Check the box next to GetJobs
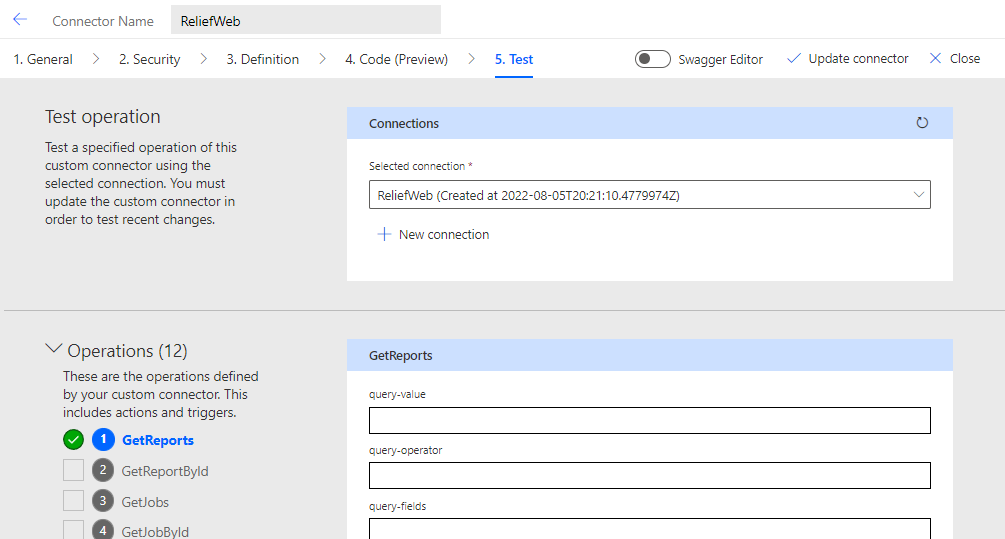1005x539 pixels. 74,501
